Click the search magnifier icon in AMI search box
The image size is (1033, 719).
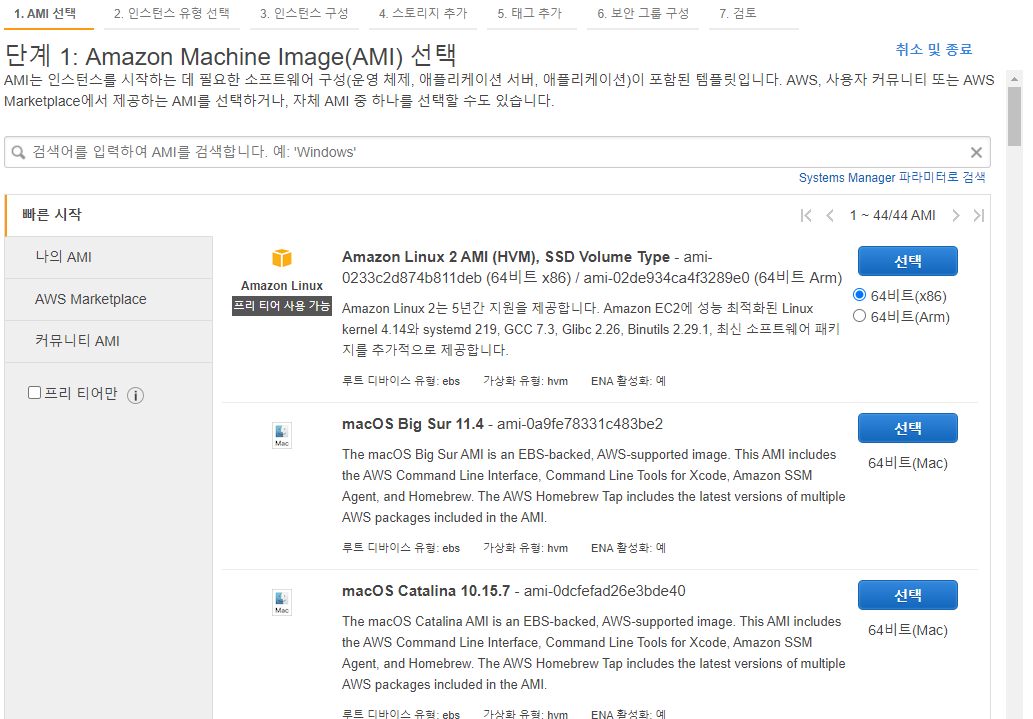[18, 152]
